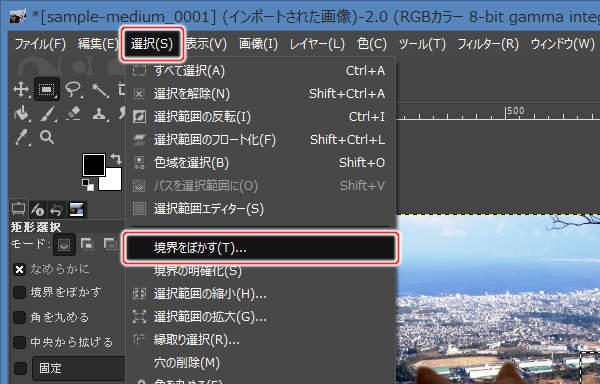Choose 選択範囲の反転(I) menu entry

click(x=260, y=117)
